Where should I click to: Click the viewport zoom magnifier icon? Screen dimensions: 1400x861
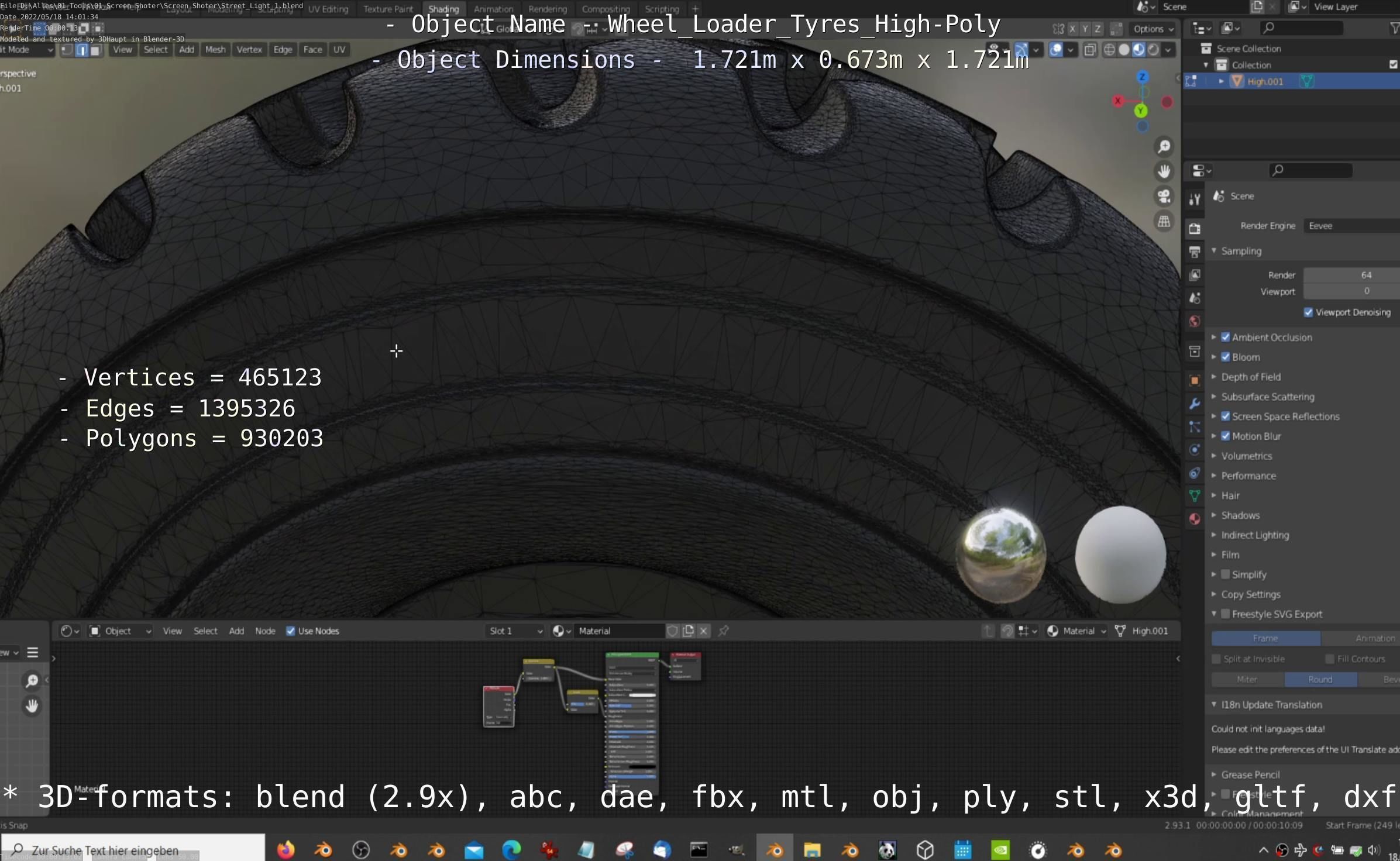tap(1164, 146)
